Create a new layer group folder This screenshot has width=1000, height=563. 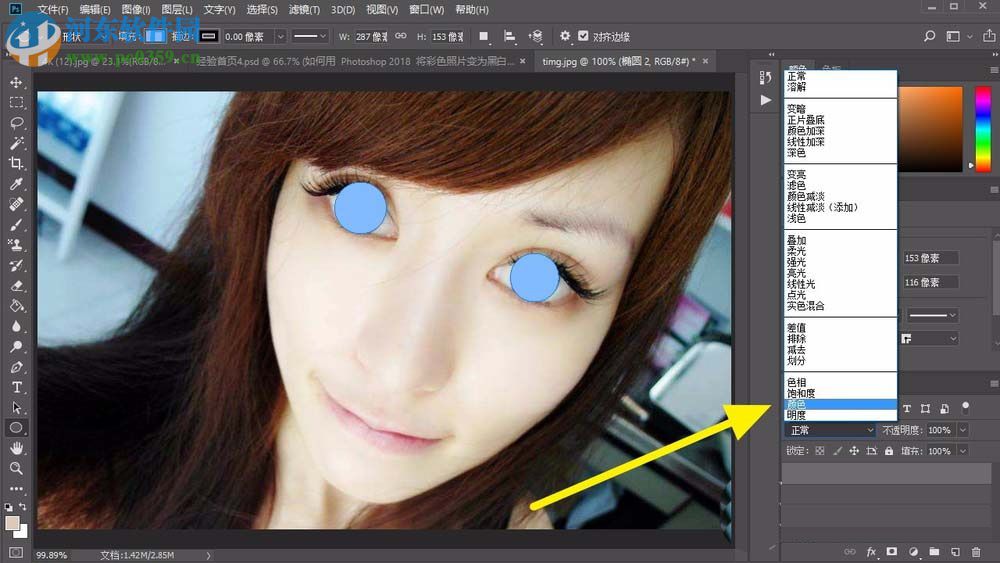coord(934,552)
